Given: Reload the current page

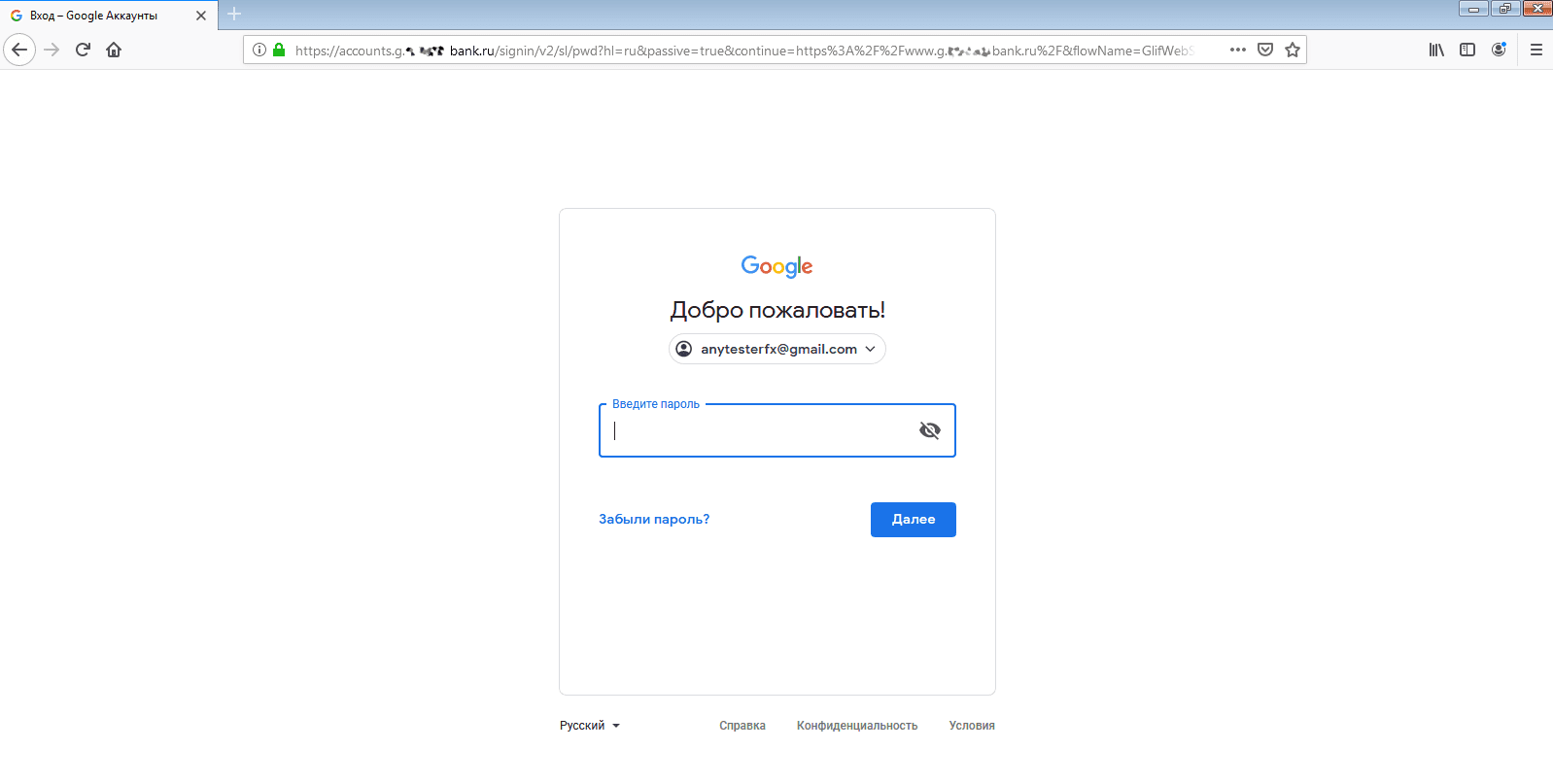Looking at the screenshot, I should 83,50.
